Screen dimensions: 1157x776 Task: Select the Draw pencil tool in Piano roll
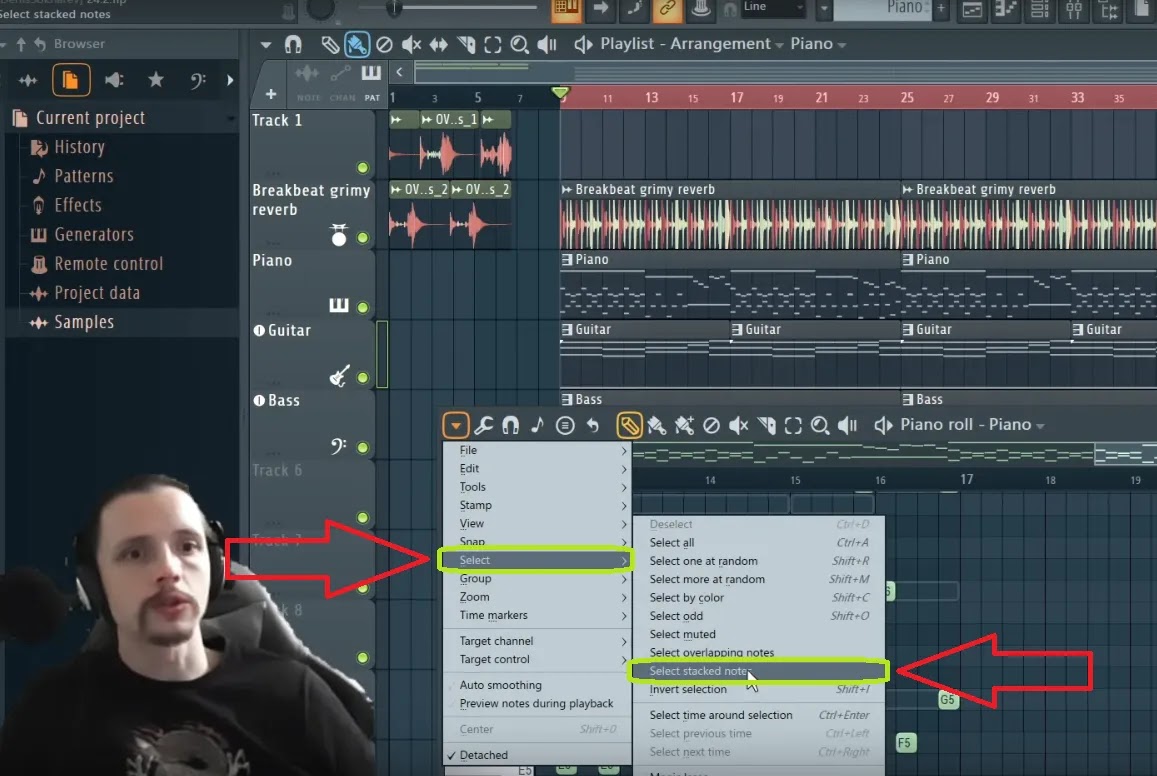[x=629, y=425]
